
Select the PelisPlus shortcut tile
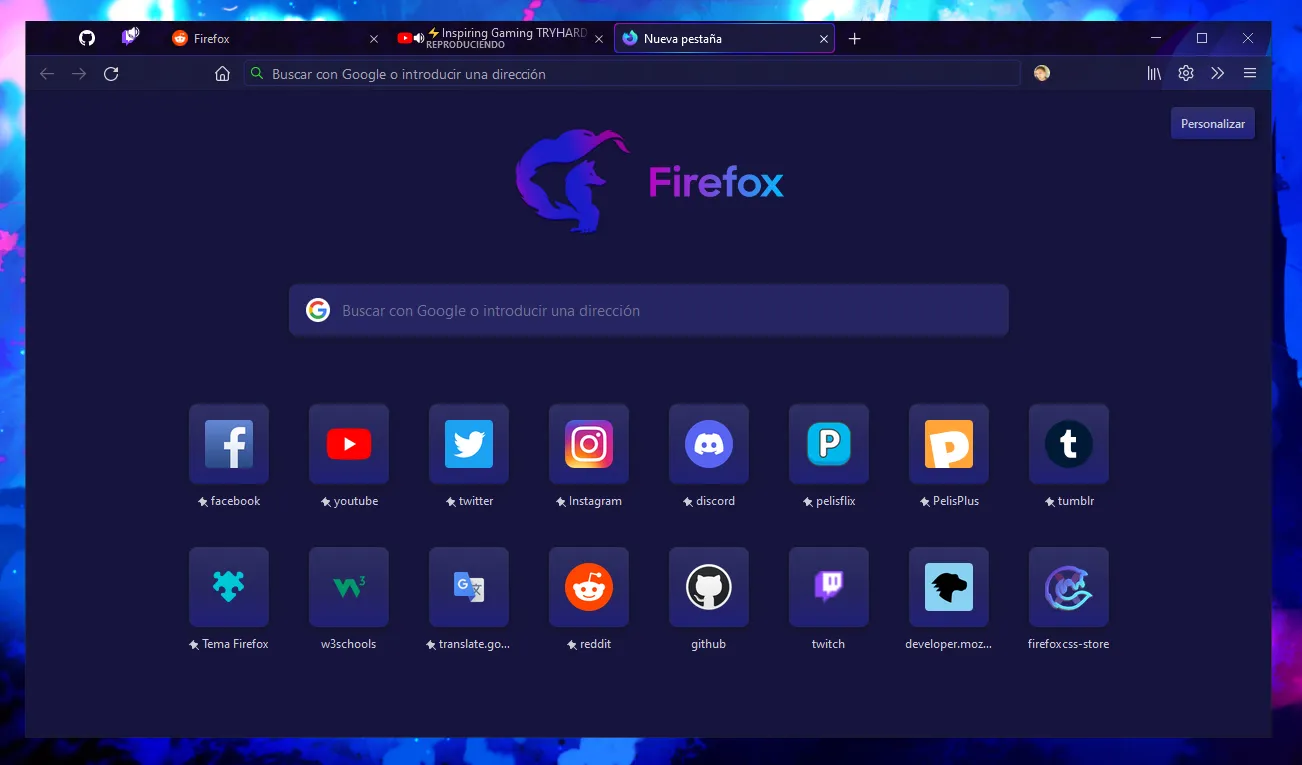click(949, 444)
